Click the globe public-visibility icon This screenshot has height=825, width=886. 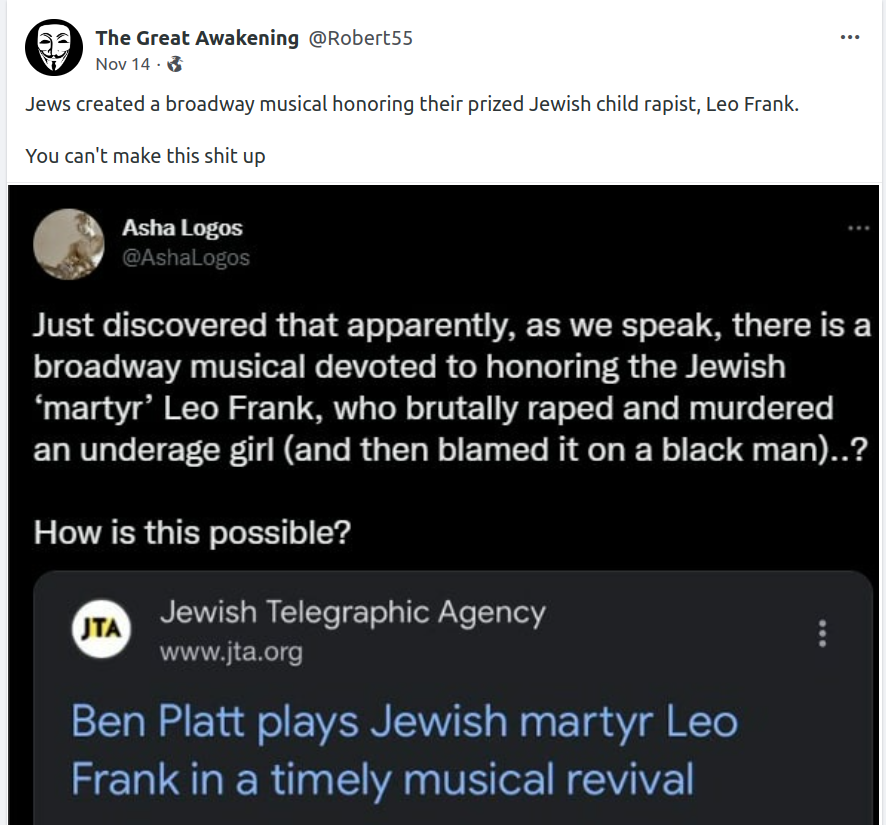[x=175, y=64]
